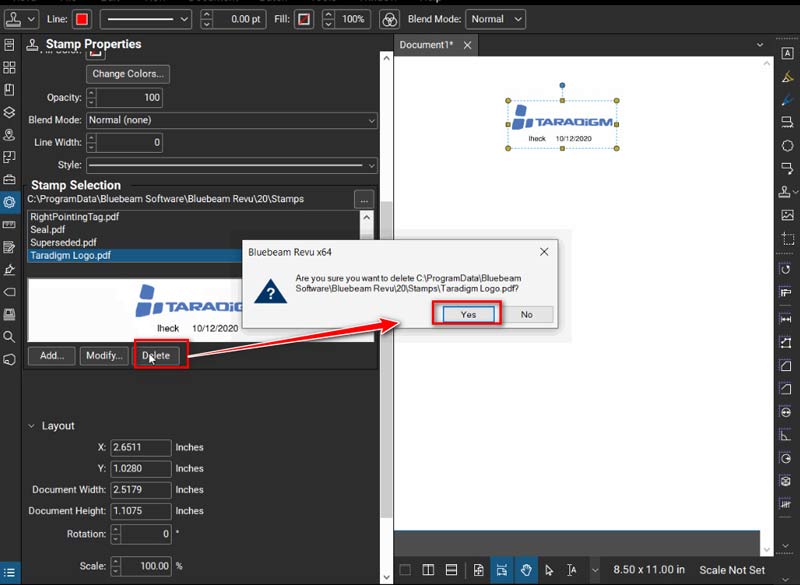This screenshot has width=800, height=585.
Task: Select Seal.pdf in stamp list
Action: [194, 230]
